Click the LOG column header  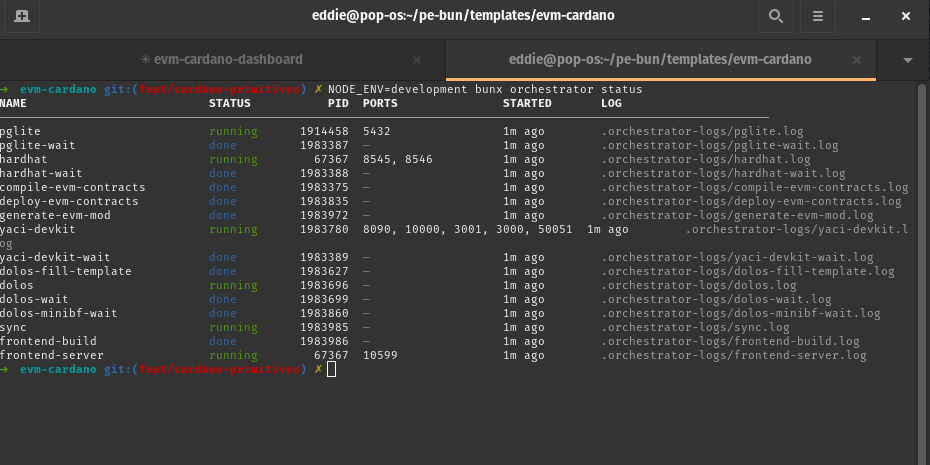pyautogui.click(x=611, y=103)
